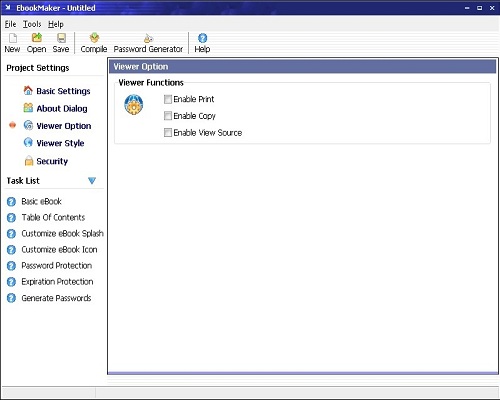Open the Password Protection task link
Image resolution: width=500 pixels, height=400 pixels.
[x=57, y=266]
